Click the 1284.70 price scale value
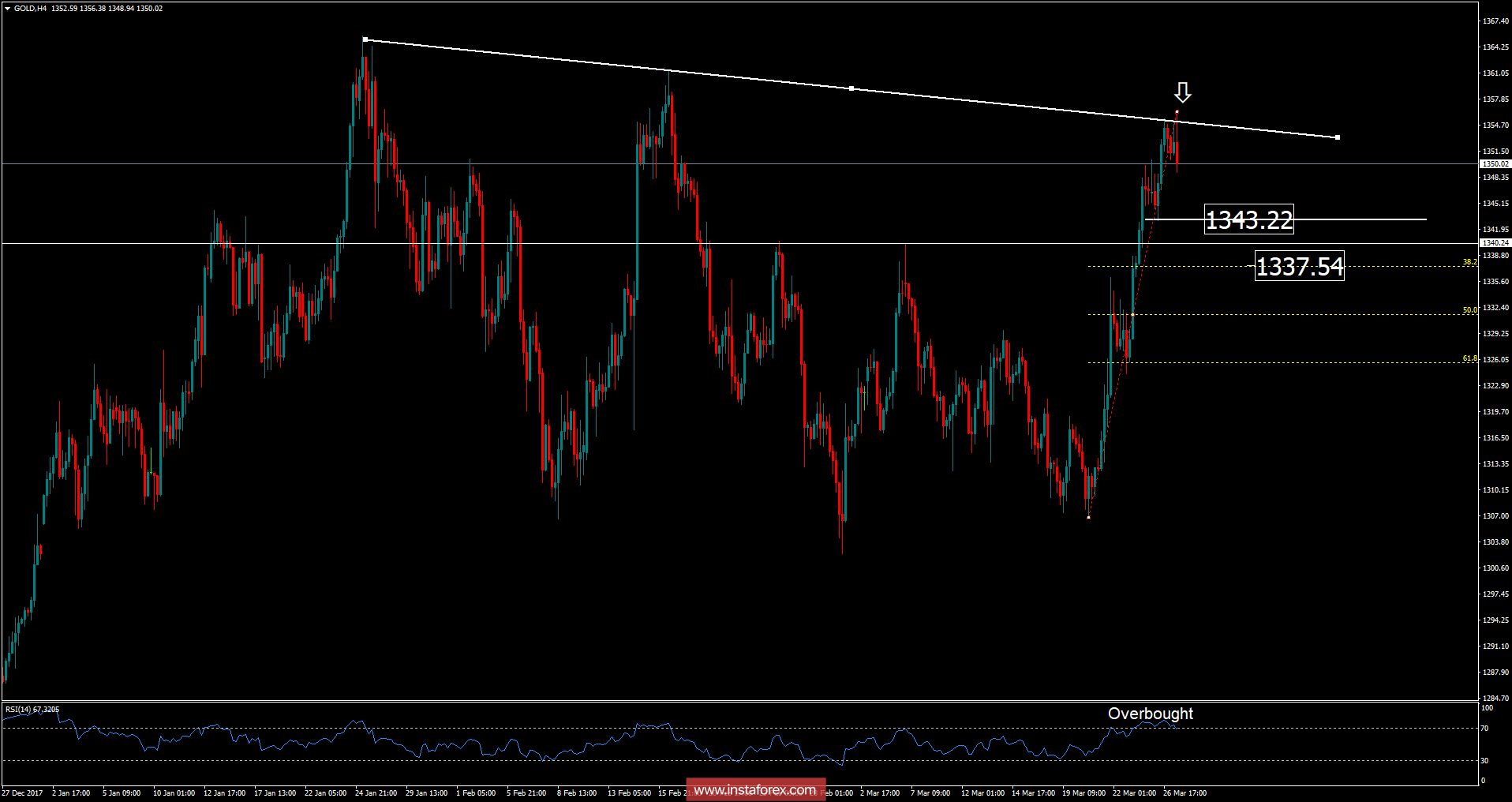1512x802 pixels. point(1495,699)
